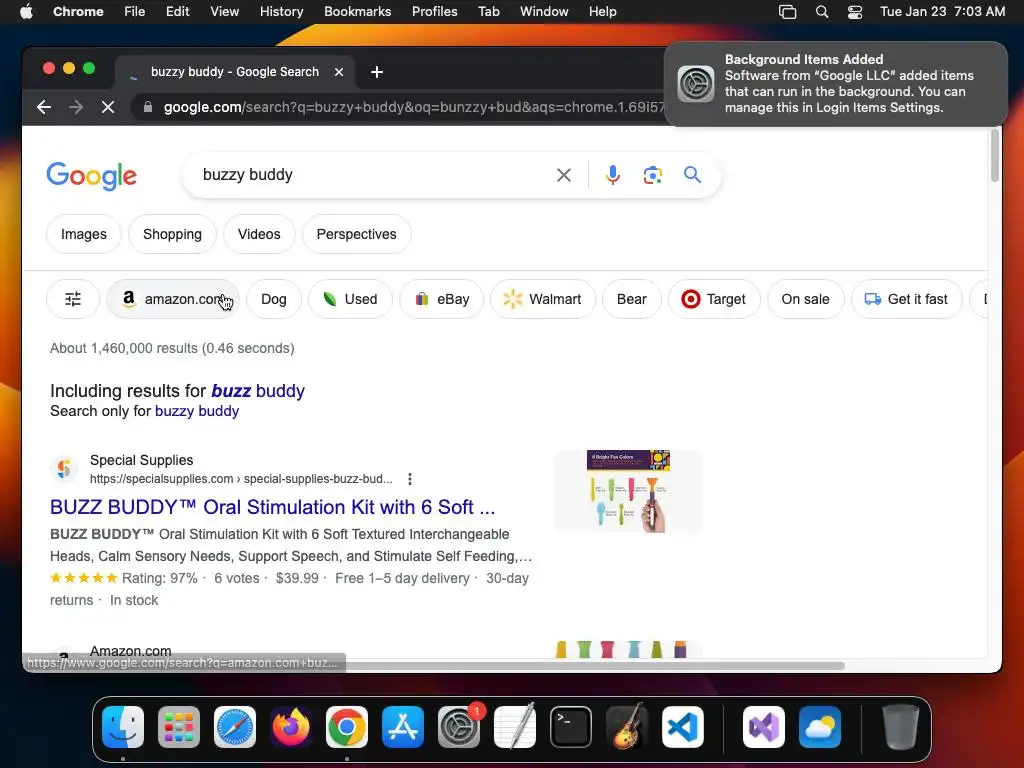Open the cloud weather app in dock
Image resolution: width=1024 pixels, height=768 pixels.
[x=820, y=727]
